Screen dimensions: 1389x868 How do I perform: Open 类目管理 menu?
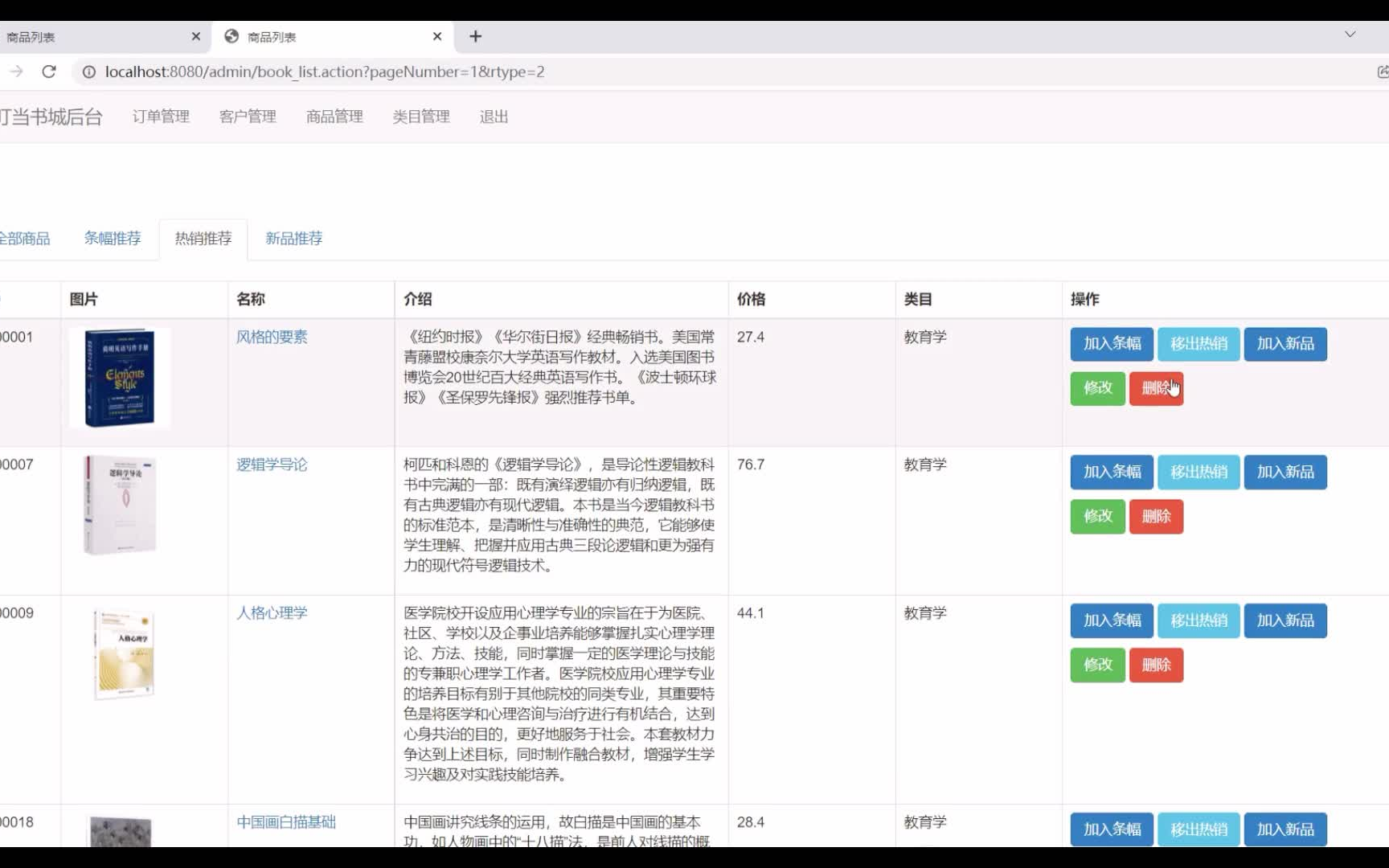[421, 117]
